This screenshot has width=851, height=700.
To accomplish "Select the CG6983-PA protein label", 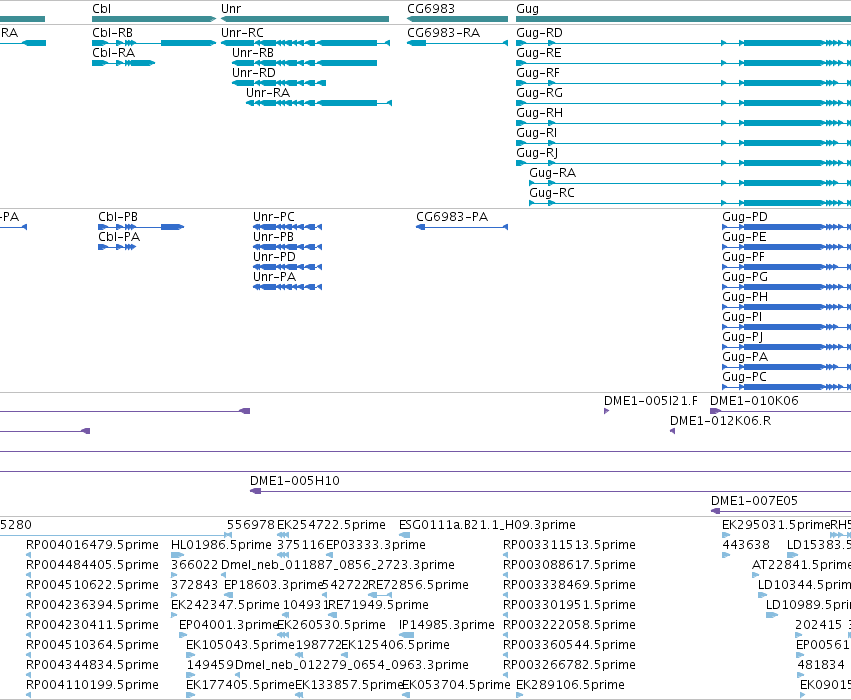I will [x=452, y=217].
